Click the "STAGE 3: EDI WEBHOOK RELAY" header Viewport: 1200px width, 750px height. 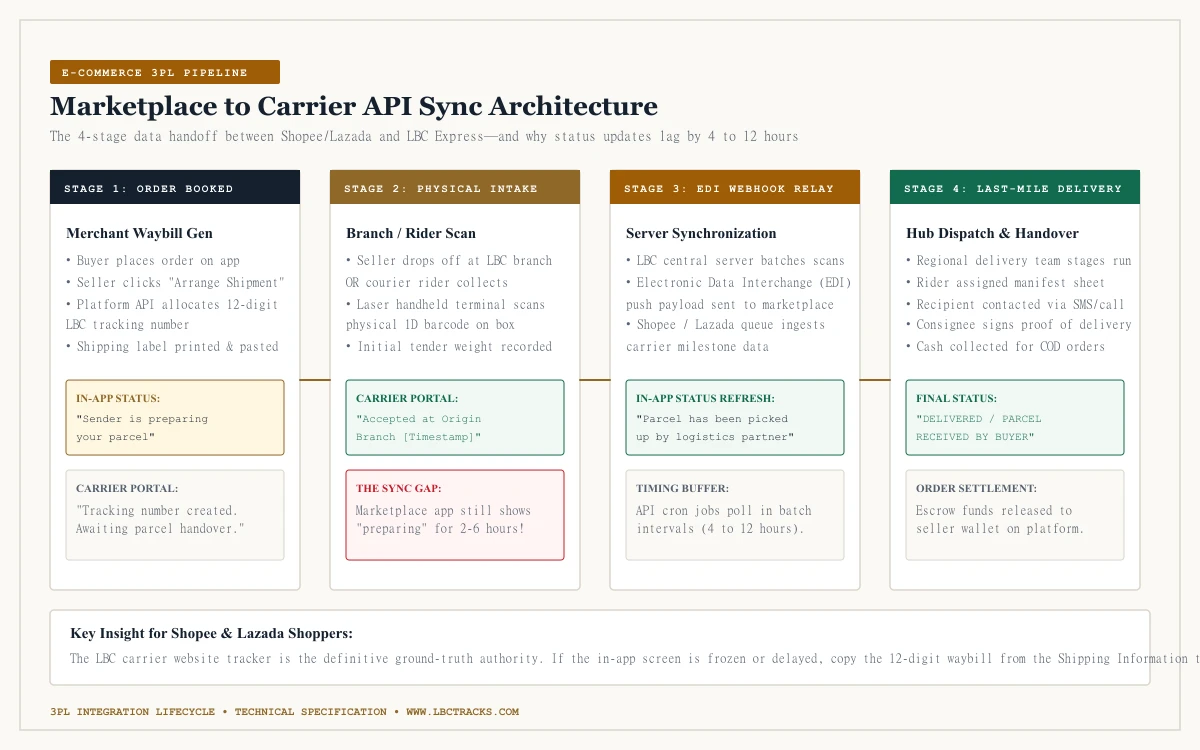[735, 187]
